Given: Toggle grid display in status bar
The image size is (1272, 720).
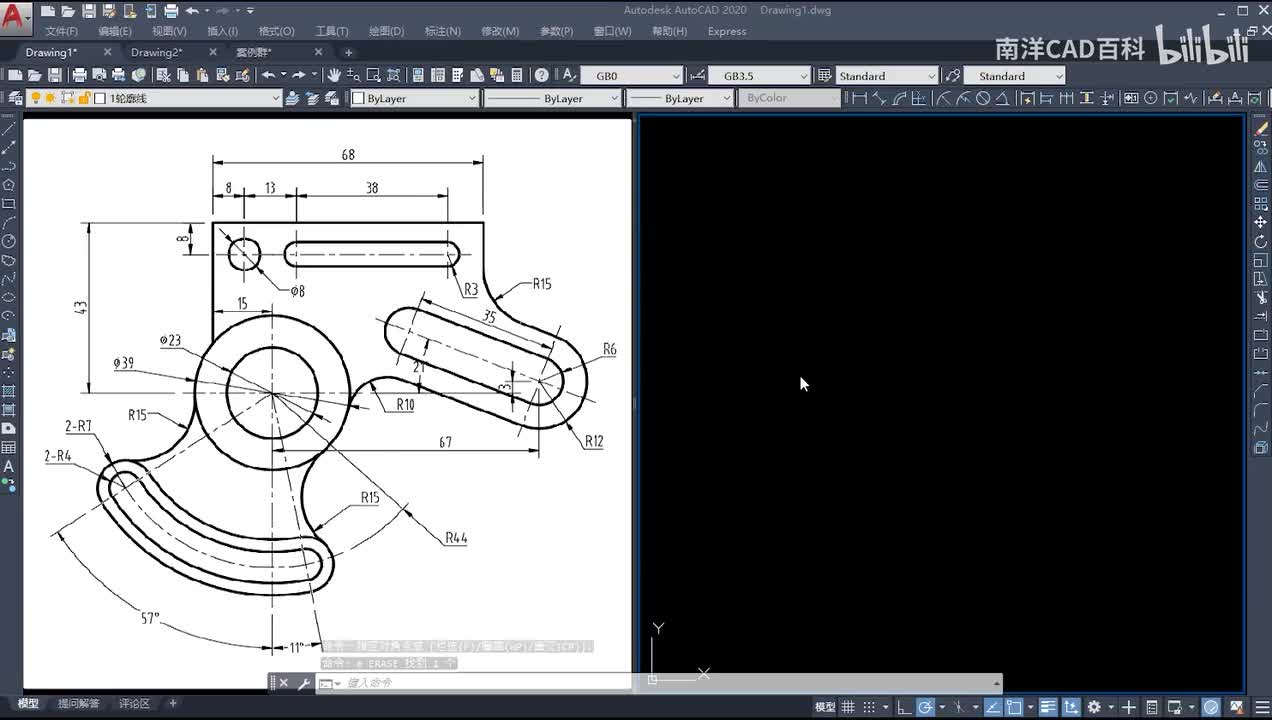Looking at the screenshot, I should 848,707.
